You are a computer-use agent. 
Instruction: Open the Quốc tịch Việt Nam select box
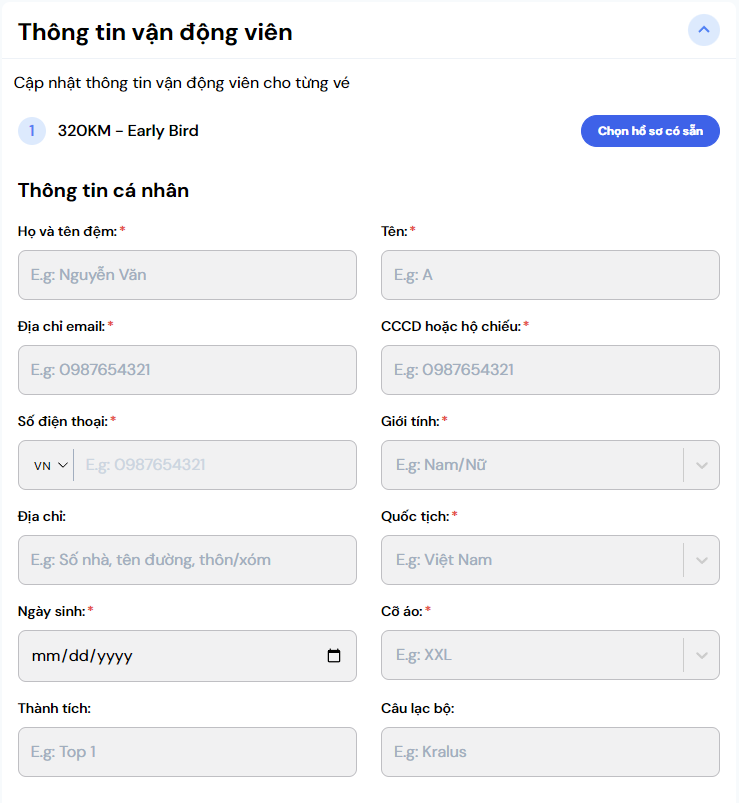click(530, 560)
